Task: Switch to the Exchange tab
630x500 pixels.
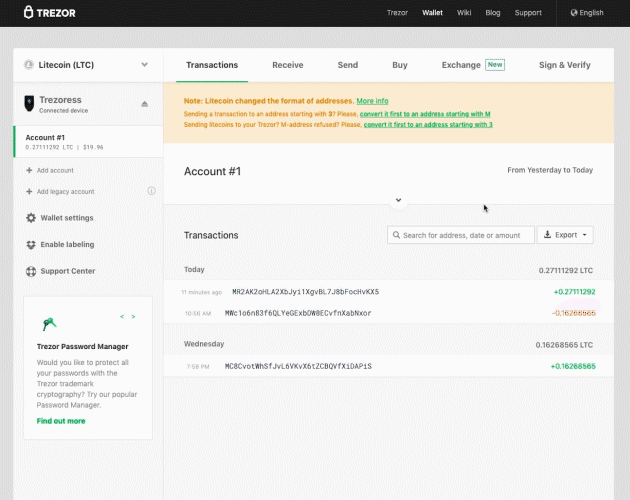Action: click(461, 65)
